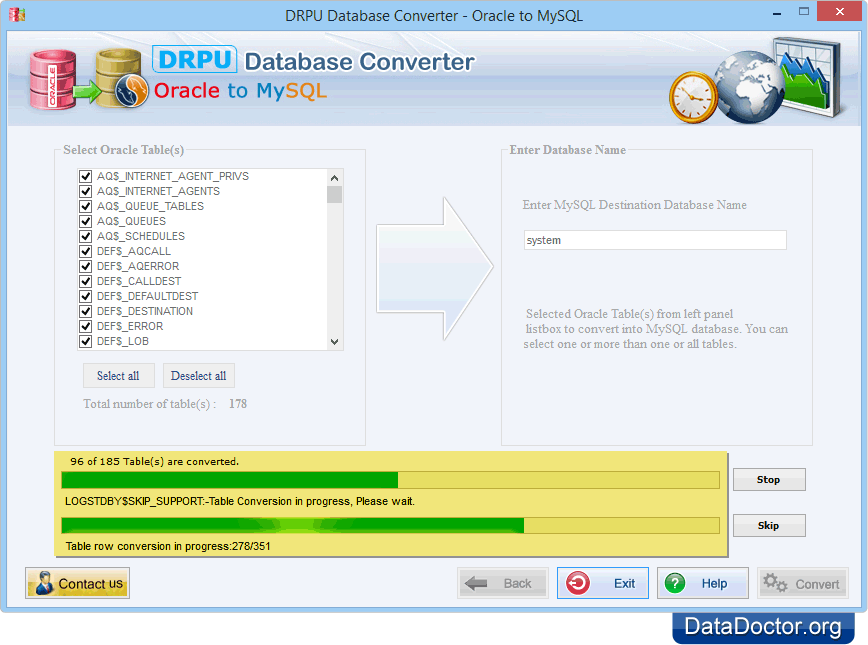
Task: Click the table list scroll down arrow
Action: tap(334, 342)
